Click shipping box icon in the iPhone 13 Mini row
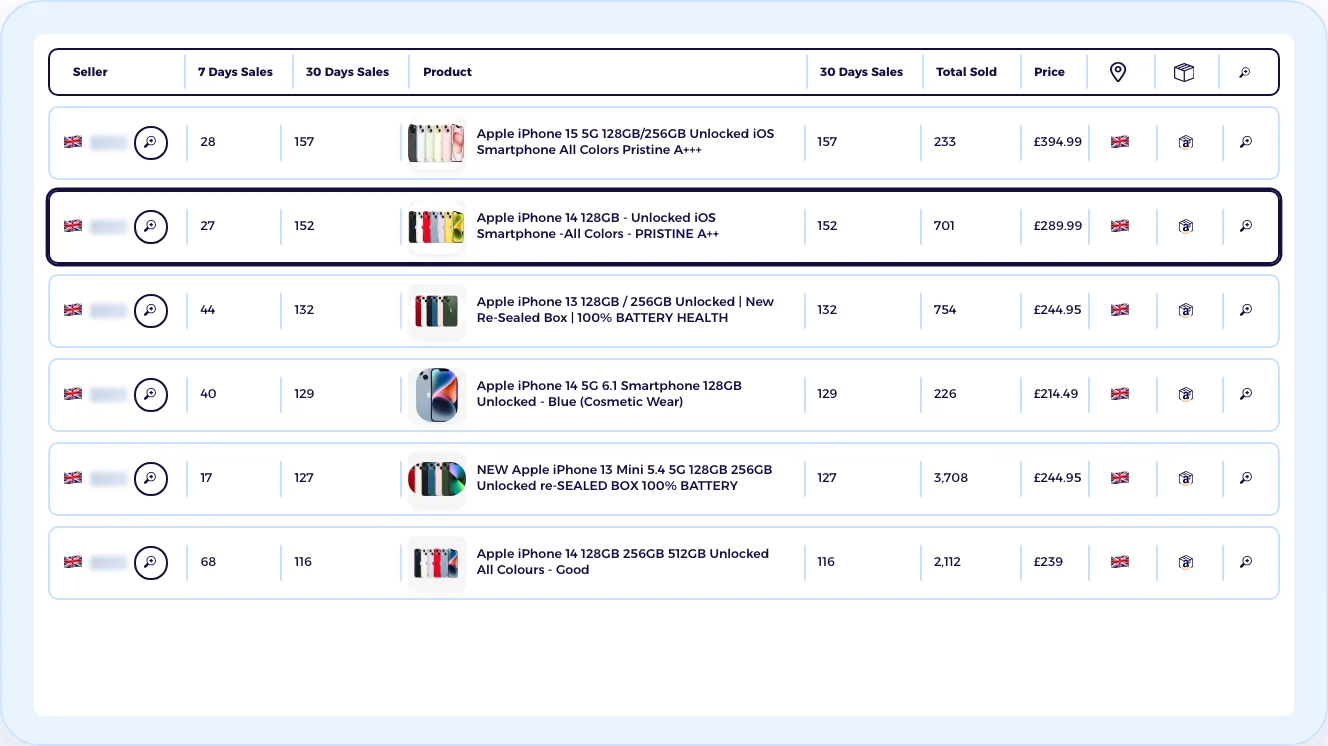Screen dimensions: 1328x746 (x=1185, y=478)
